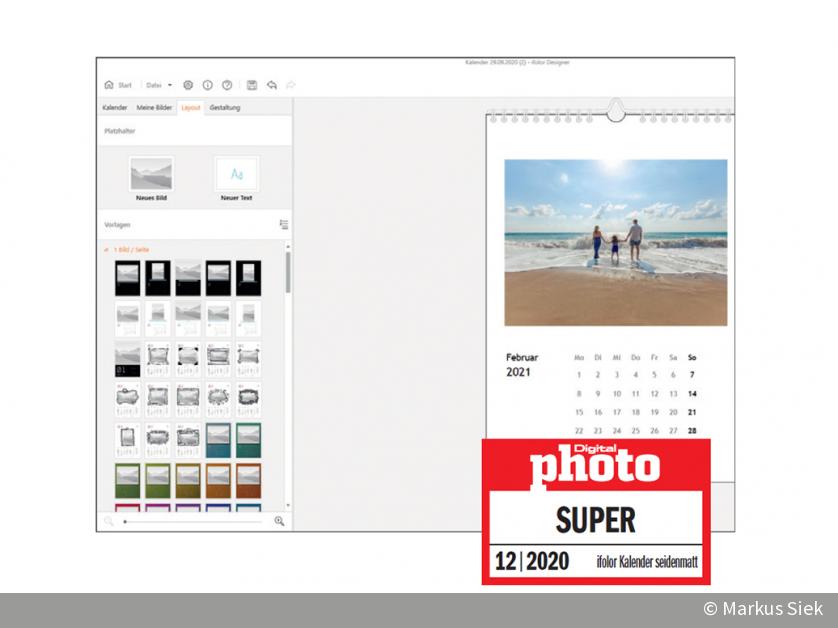
Task: Go to the Start home screen
Action: (x=118, y=85)
